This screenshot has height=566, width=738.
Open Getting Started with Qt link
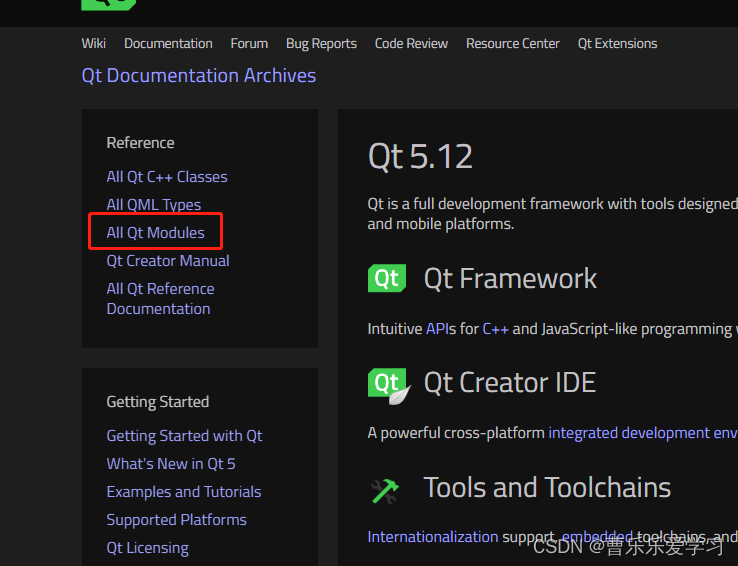(x=184, y=436)
